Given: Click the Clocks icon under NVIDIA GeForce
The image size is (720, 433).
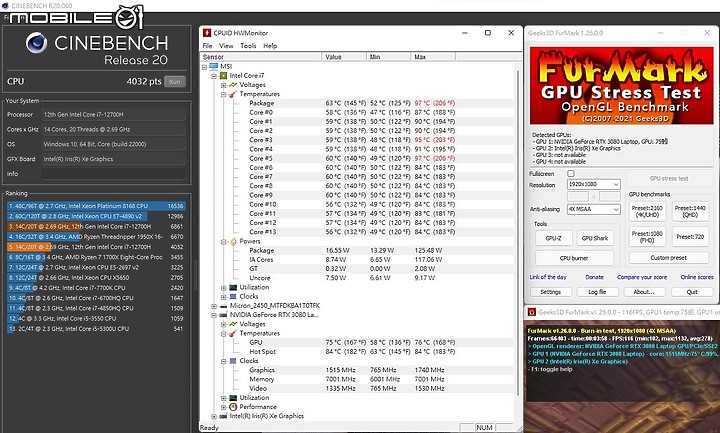Looking at the screenshot, I should pyautogui.click(x=233, y=361).
